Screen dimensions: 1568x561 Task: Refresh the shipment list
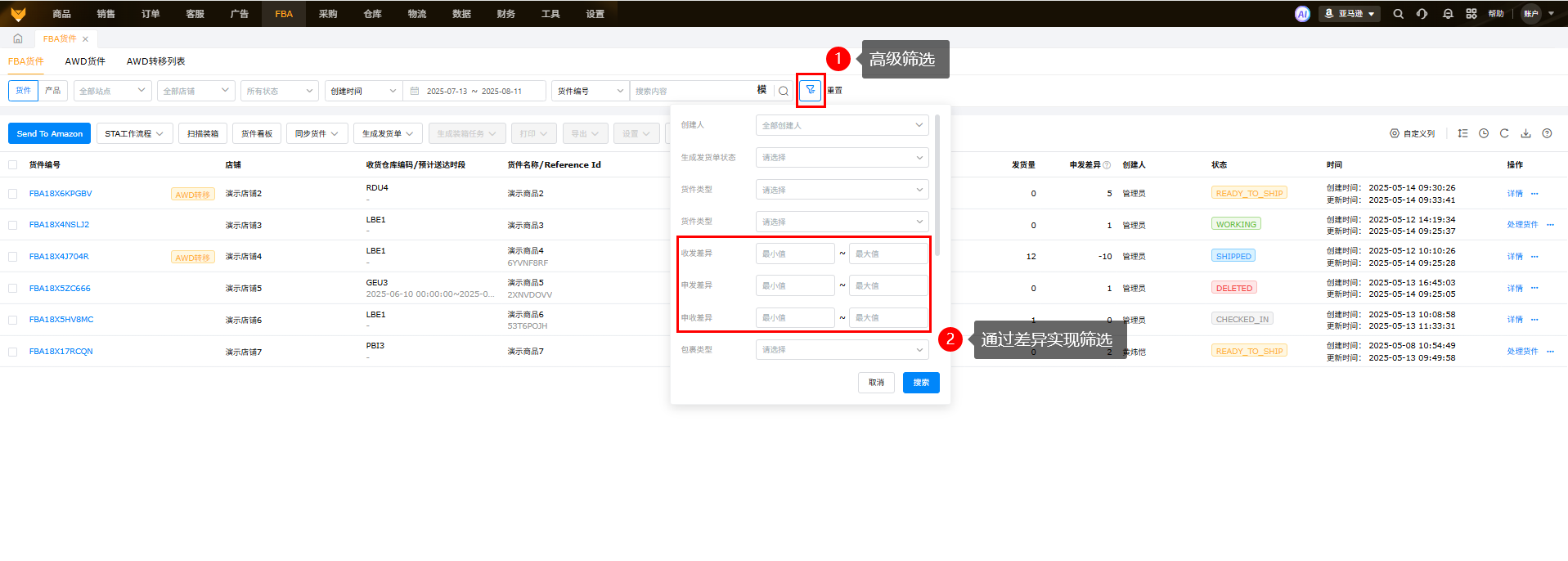(x=1504, y=133)
